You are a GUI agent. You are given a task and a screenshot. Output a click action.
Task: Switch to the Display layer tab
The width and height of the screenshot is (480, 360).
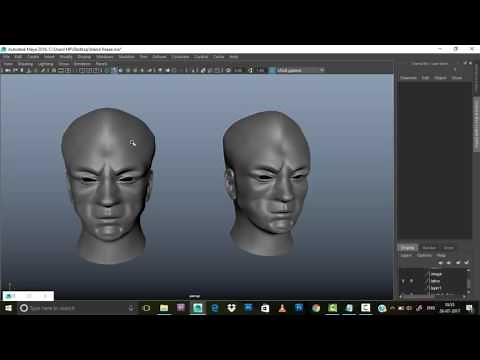pyautogui.click(x=408, y=248)
